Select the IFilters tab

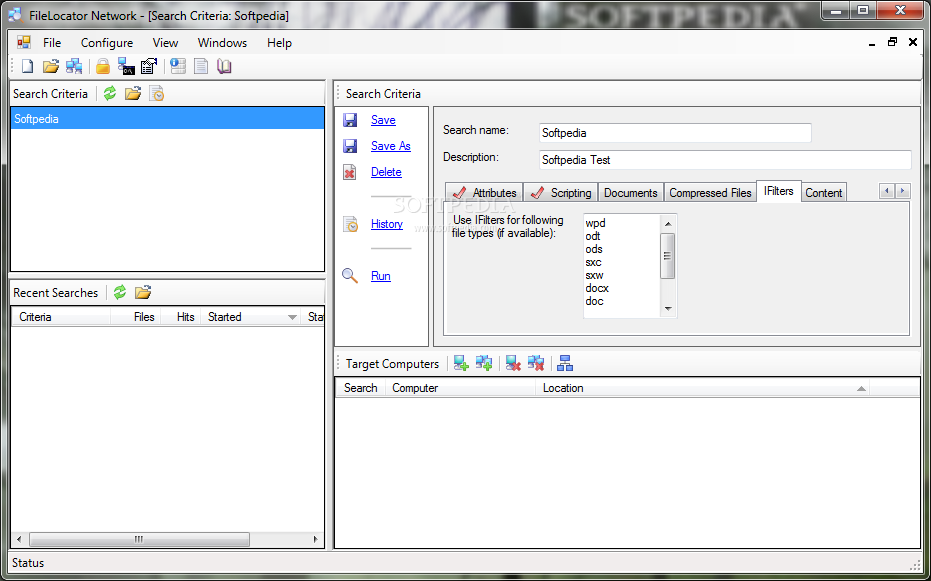[779, 191]
